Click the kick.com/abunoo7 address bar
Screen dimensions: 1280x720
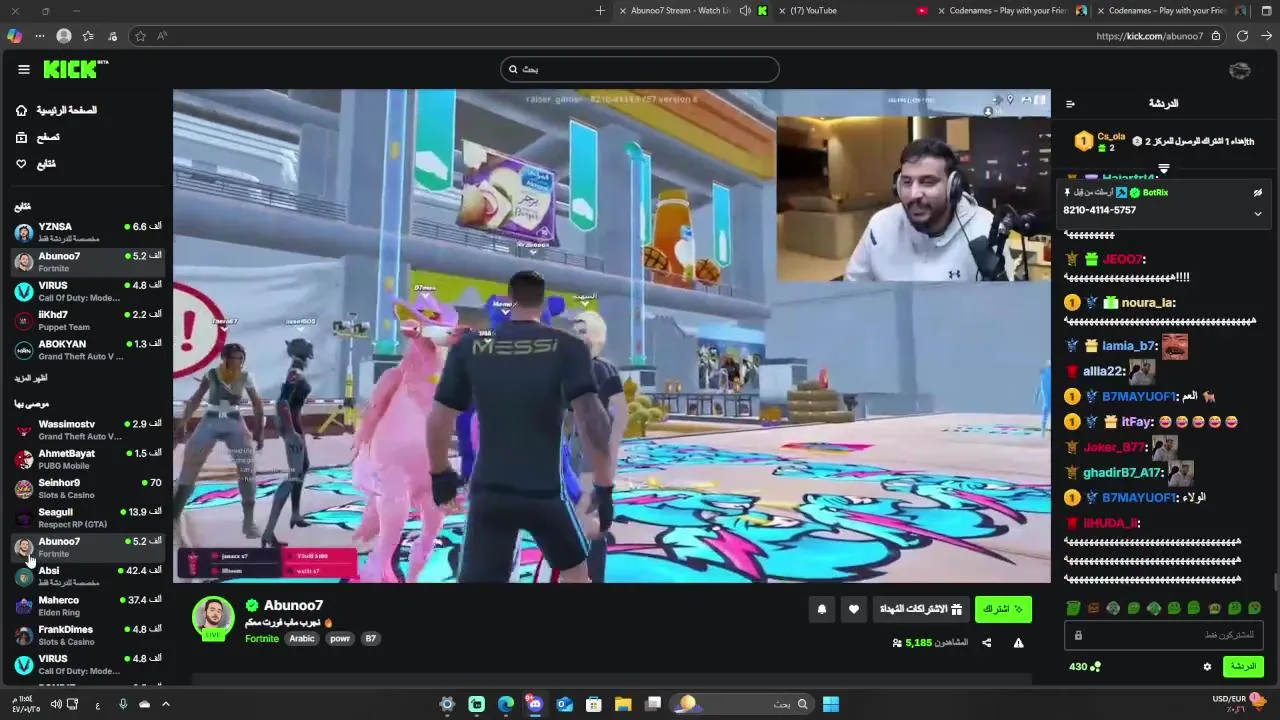point(1149,36)
